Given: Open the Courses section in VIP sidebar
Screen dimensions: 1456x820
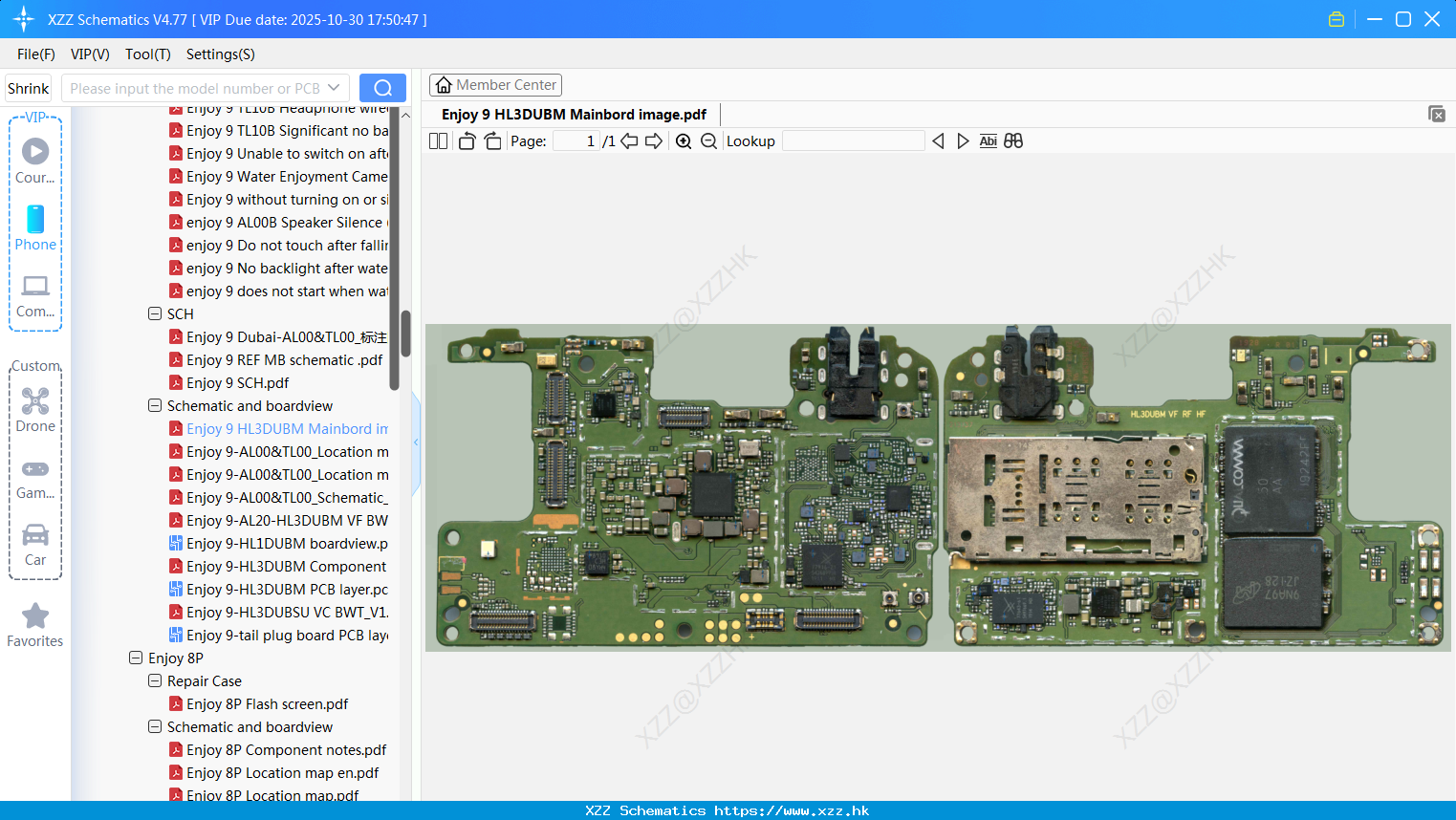Looking at the screenshot, I should point(35,162).
